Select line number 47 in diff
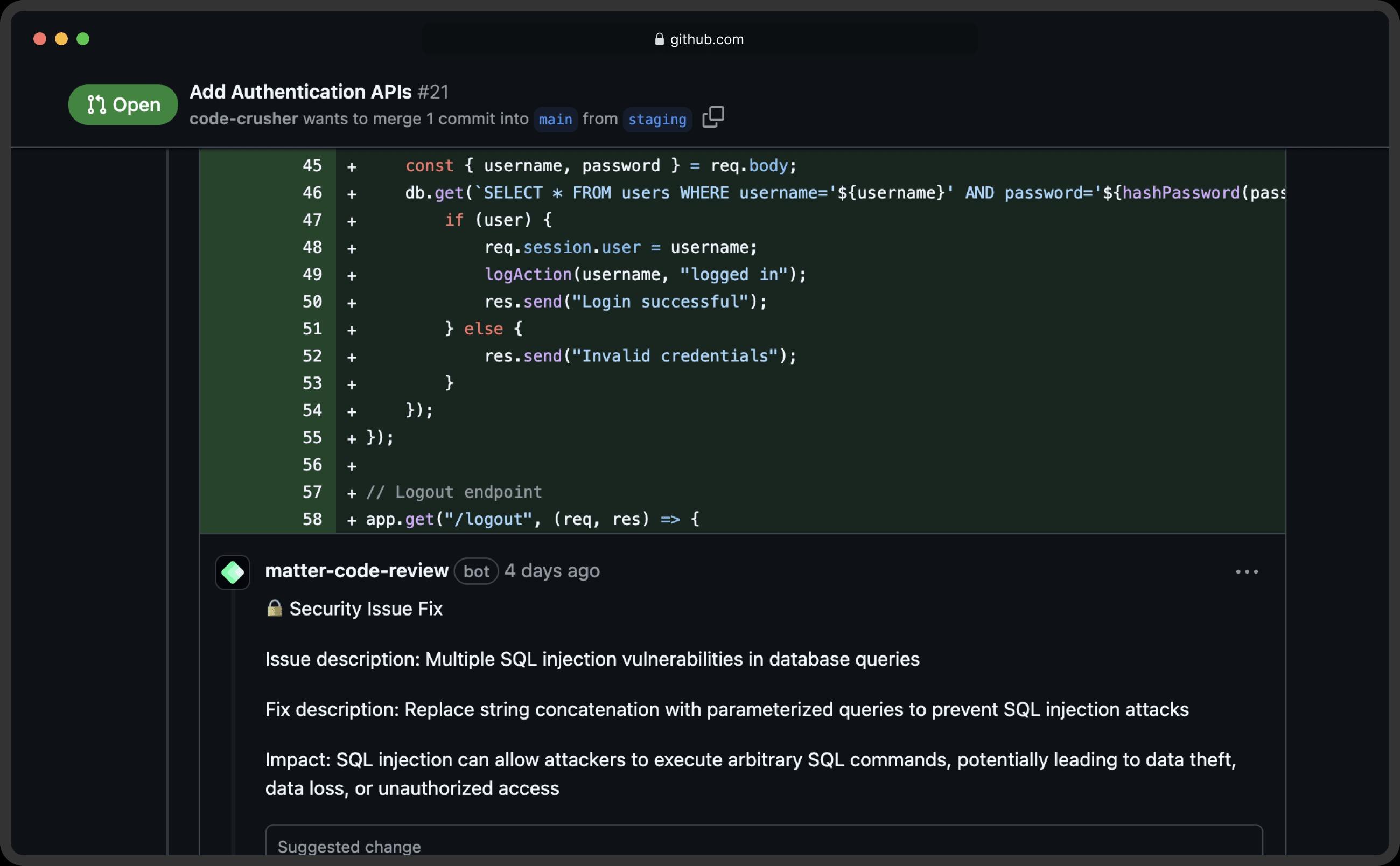Viewport: 1400px width, 866px height. 312,220
